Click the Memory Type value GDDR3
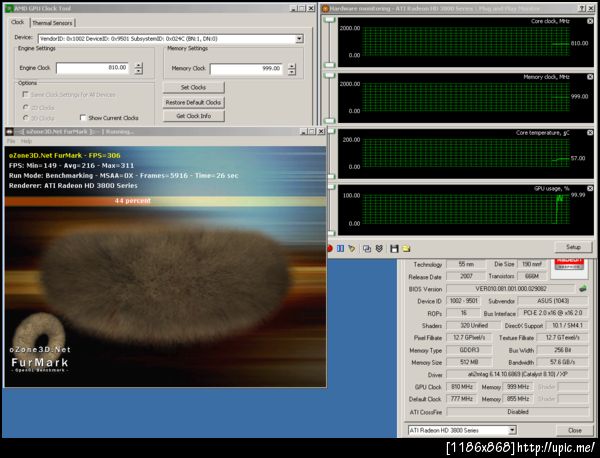Screen dimensions: 600x458 (469, 350)
